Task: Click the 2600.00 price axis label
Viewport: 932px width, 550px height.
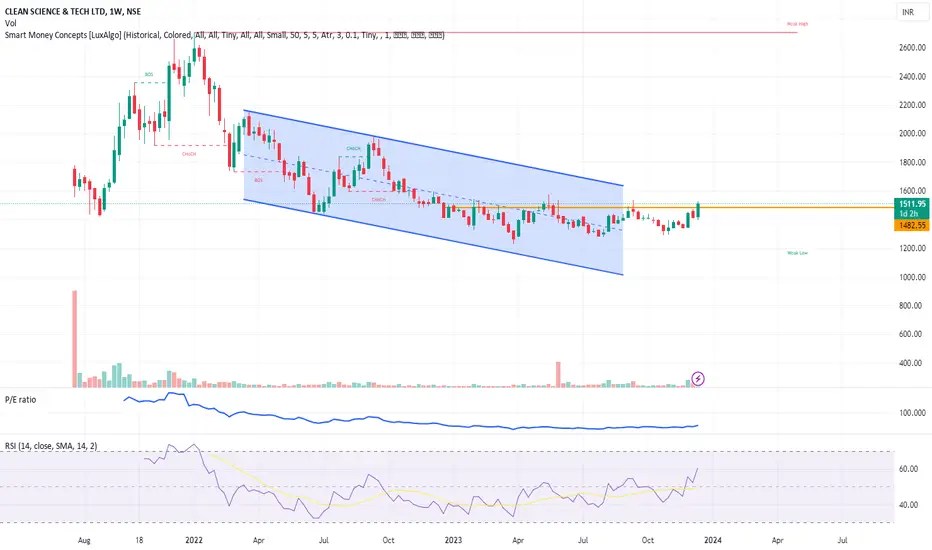Action: [912, 48]
